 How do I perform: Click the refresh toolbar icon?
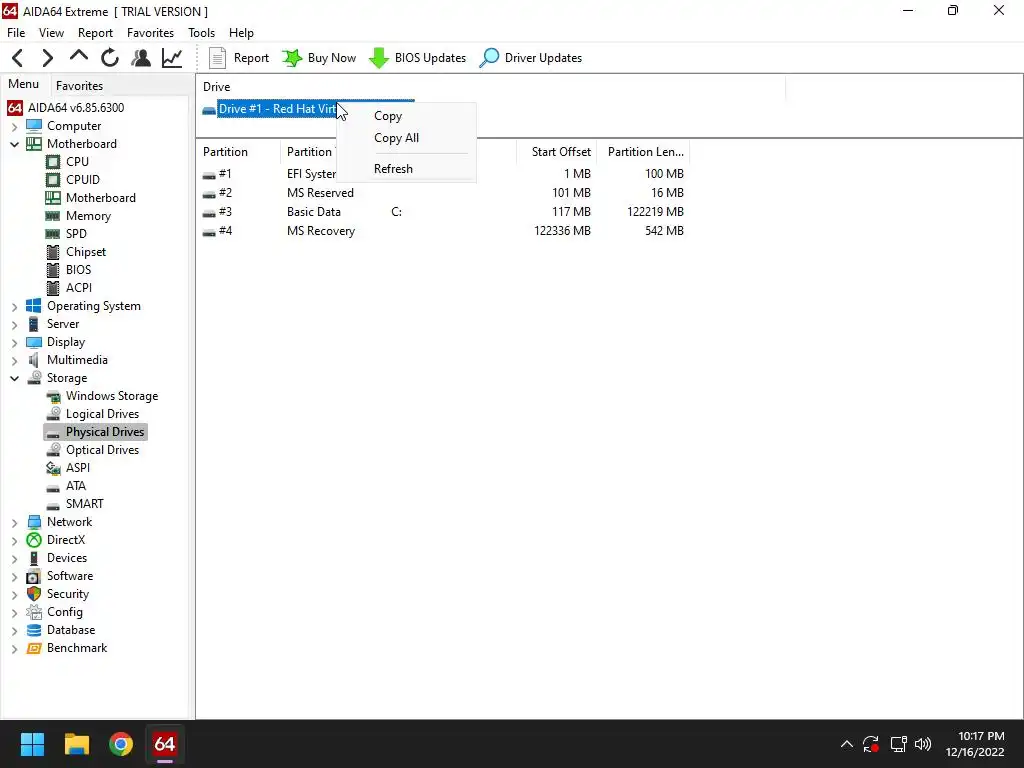pyautogui.click(x=110, y=58)
